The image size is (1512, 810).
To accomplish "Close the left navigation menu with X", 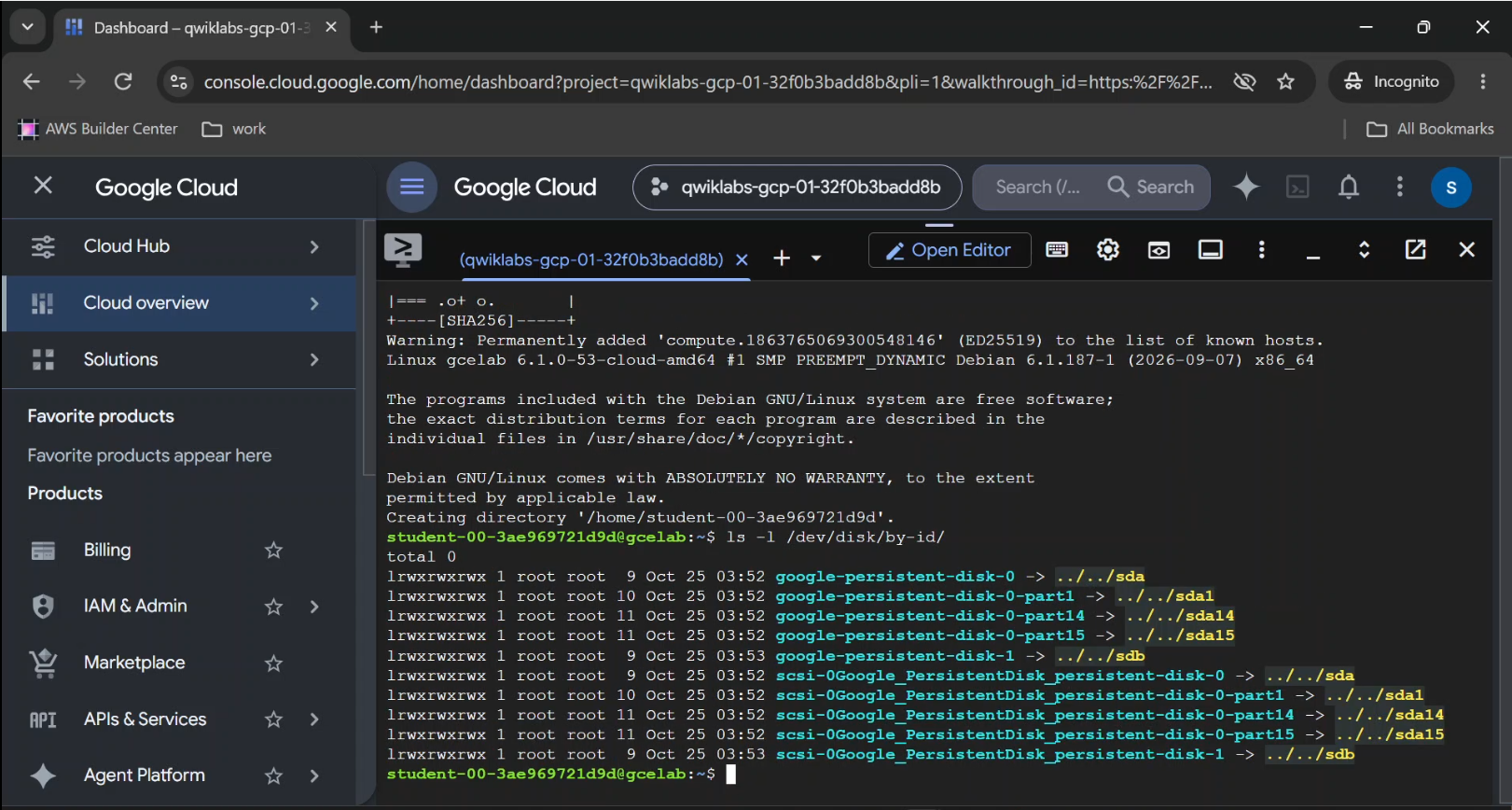I will point(43,186).
